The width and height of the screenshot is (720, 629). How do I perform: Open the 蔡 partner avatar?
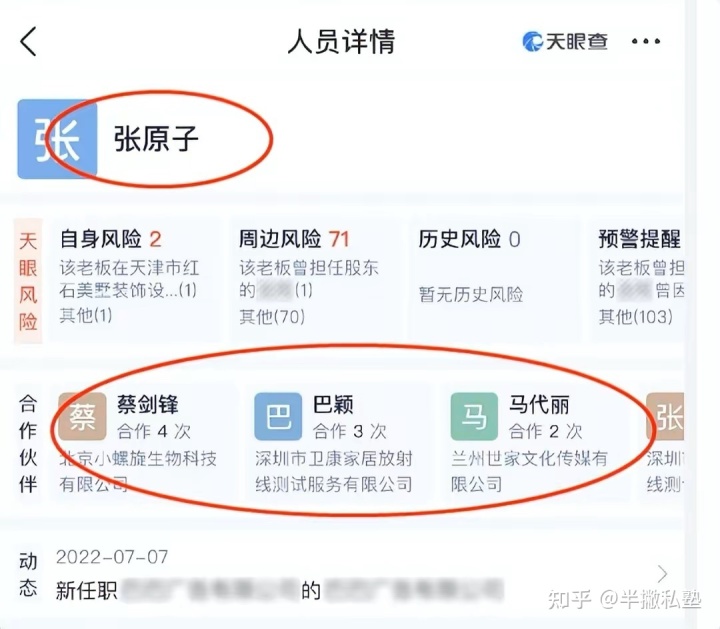click(x=82, y=416)
